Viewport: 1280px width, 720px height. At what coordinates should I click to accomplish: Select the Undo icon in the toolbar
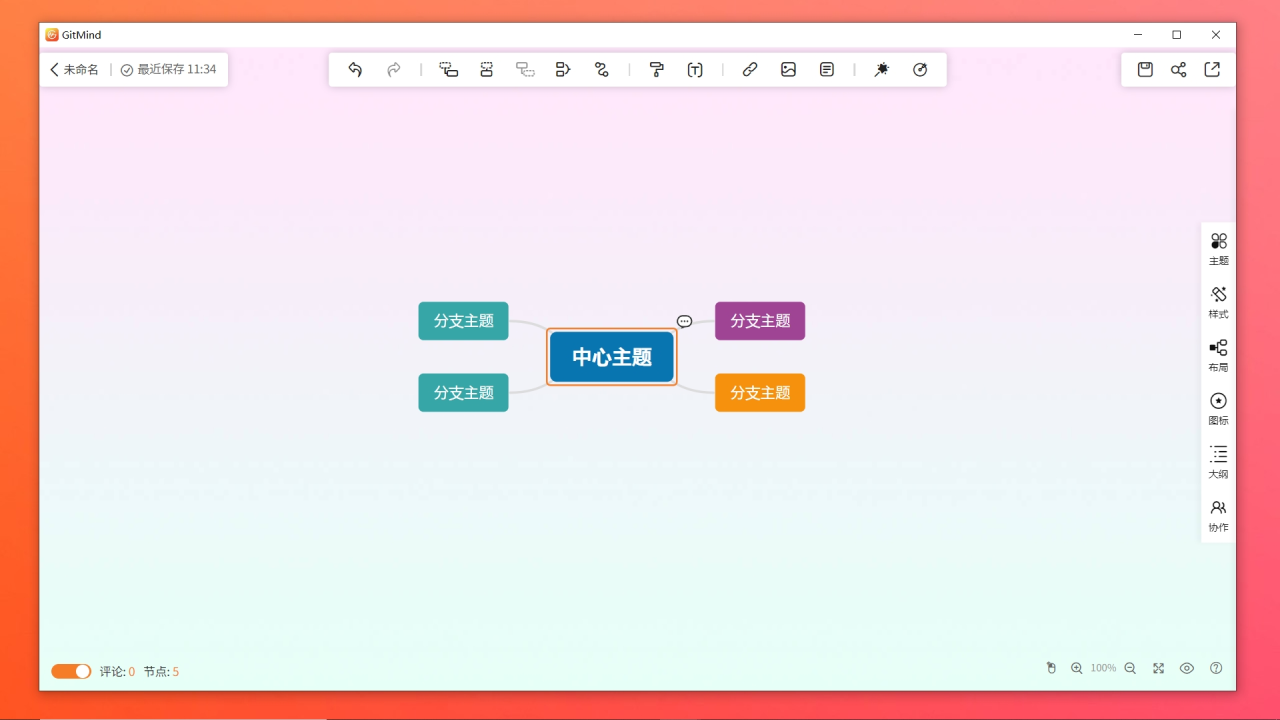point(355,69)
